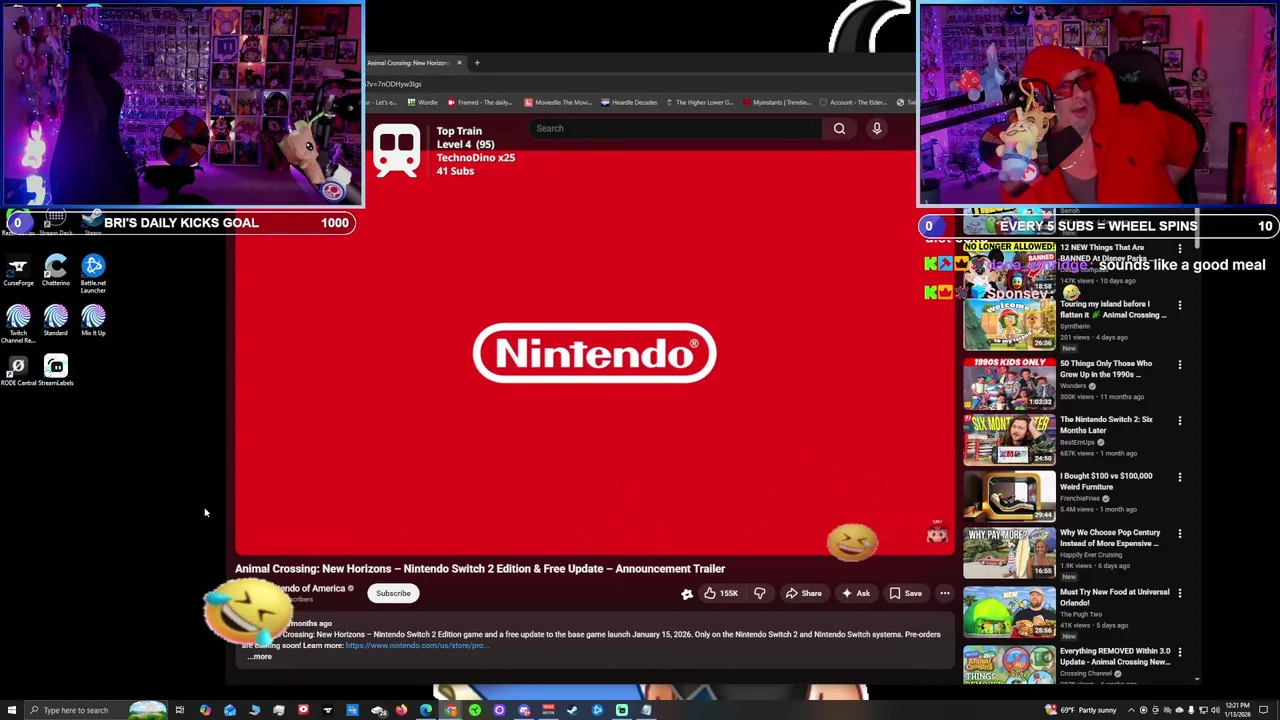Click the browser address bar URL
Screen dimensions: 1280x720
pyautogui.click(x=394, y=84)
